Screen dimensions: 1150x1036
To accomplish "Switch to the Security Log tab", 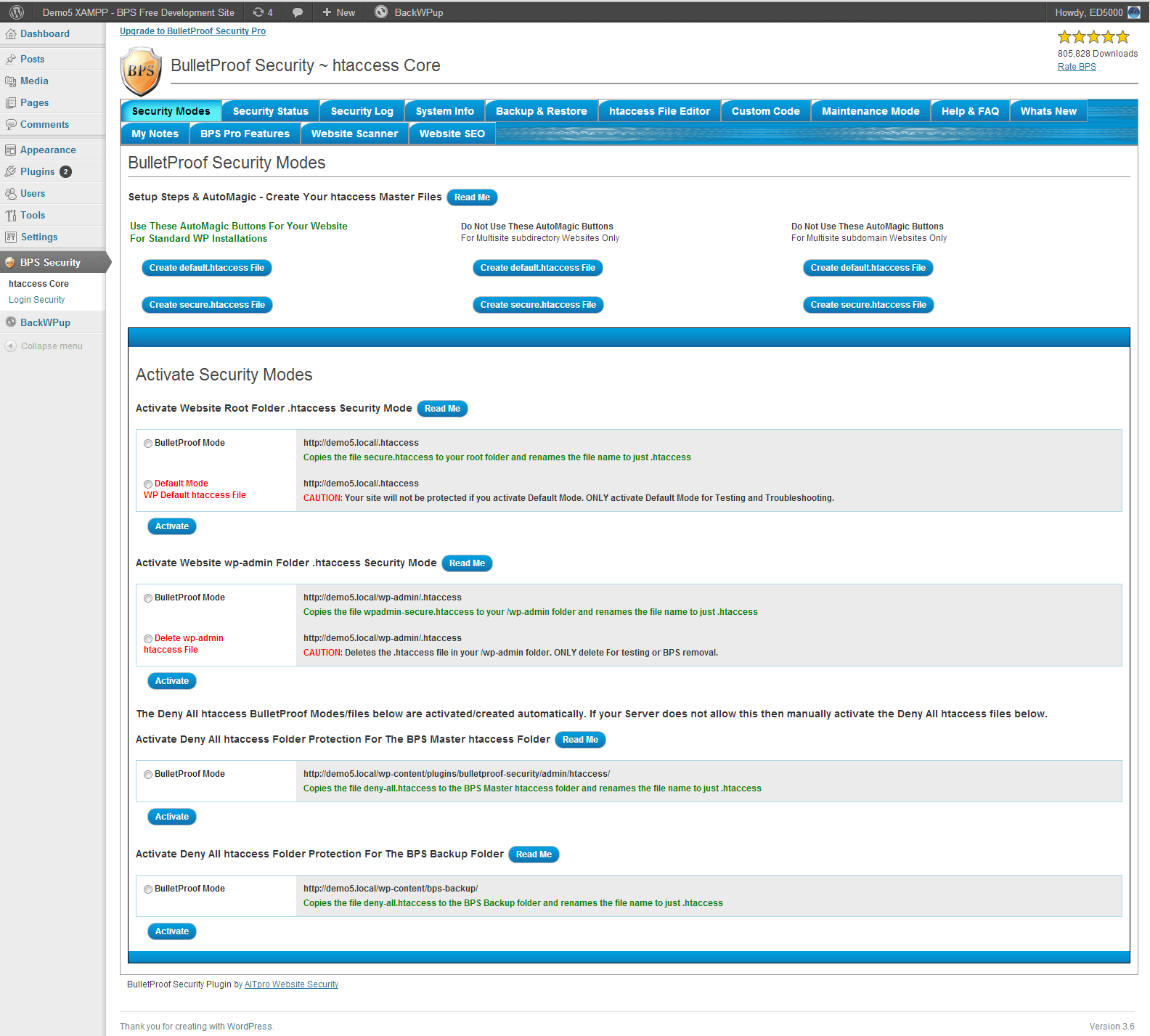I will (362, 111).
